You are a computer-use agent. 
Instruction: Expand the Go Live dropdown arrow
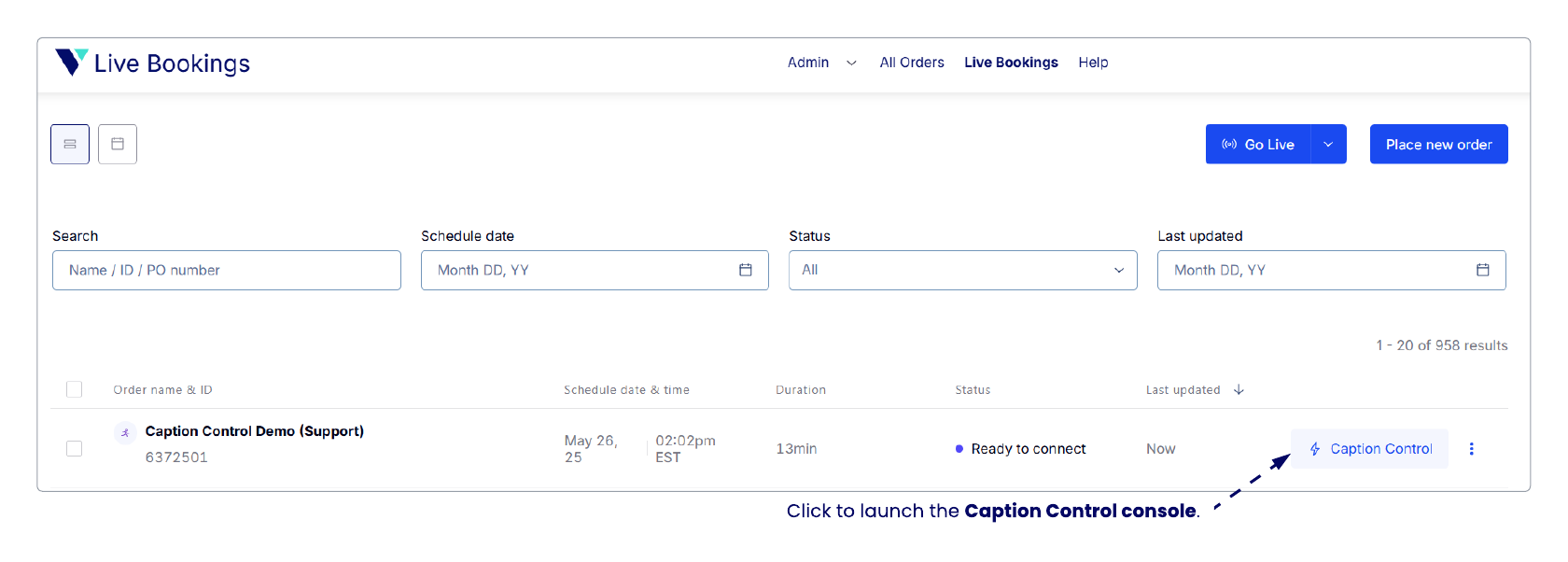(x=1328, y=145)
